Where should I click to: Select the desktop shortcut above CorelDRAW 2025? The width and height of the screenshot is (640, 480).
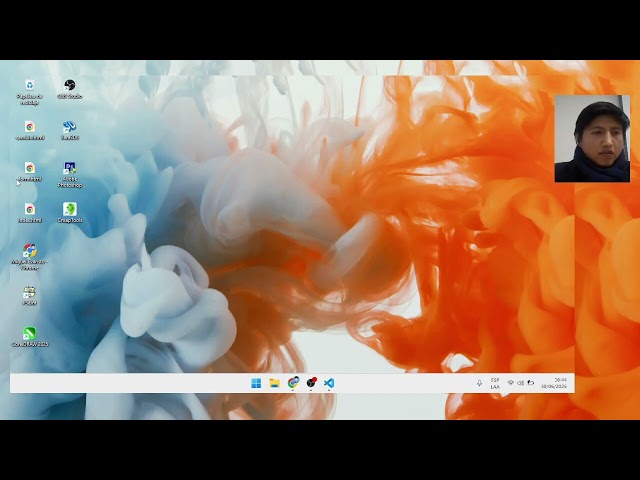click(29, 296)
